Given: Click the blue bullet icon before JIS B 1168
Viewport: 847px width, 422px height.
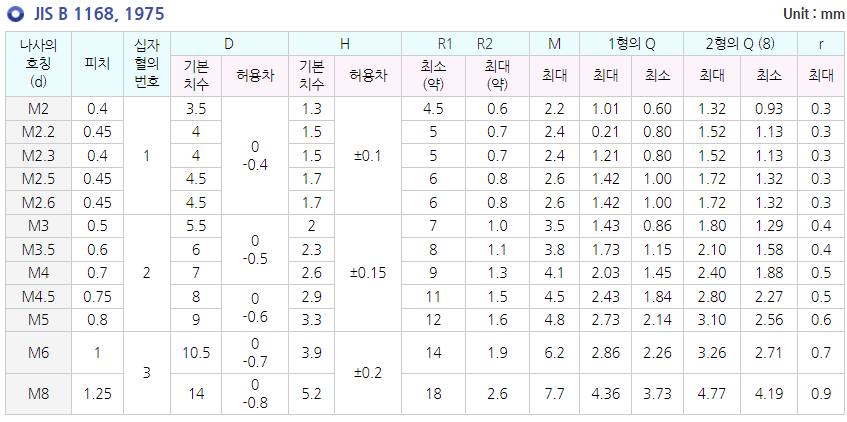Looking at the screenshot, I should [x=14, y=15].
